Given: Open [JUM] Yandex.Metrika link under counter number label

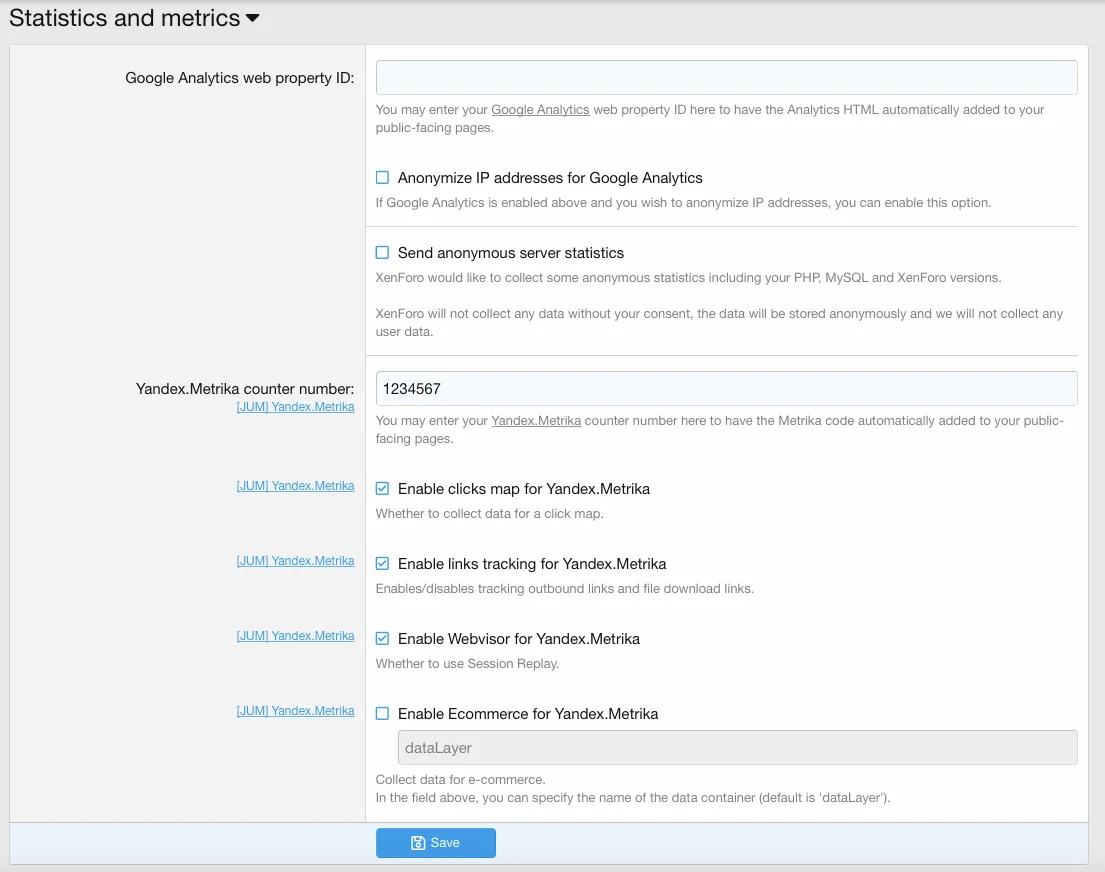Looking at the screenshot, I should coord(295,407).
